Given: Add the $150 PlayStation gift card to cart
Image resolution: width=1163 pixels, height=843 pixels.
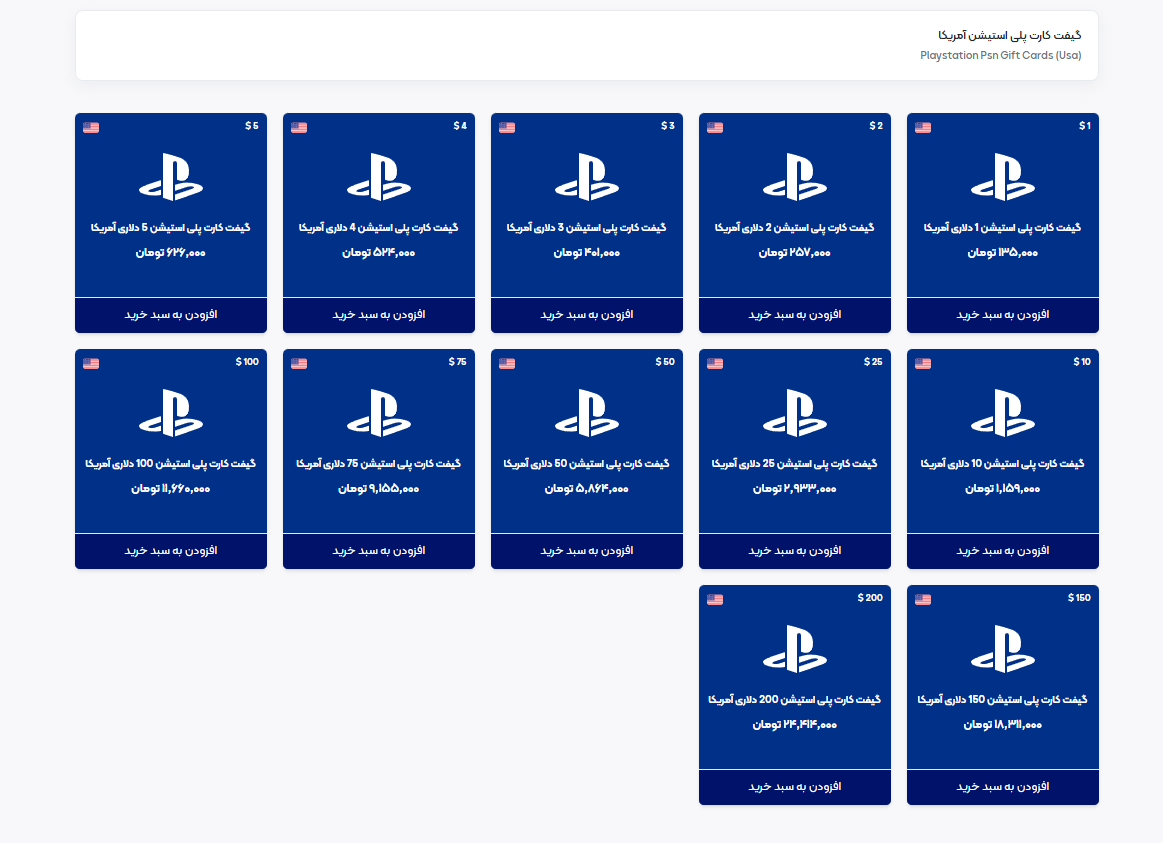Looking at the screenshot, I should click(1002, 787).
